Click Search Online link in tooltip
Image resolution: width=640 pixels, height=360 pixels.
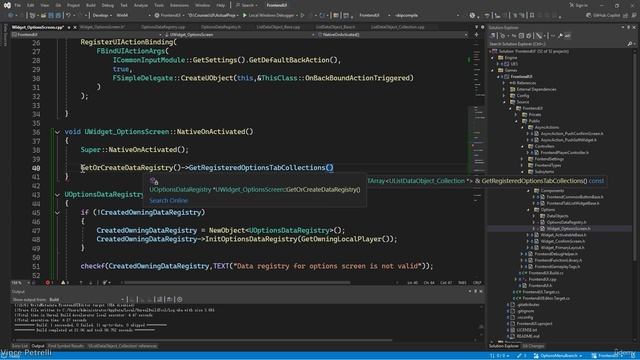(169, 200)
